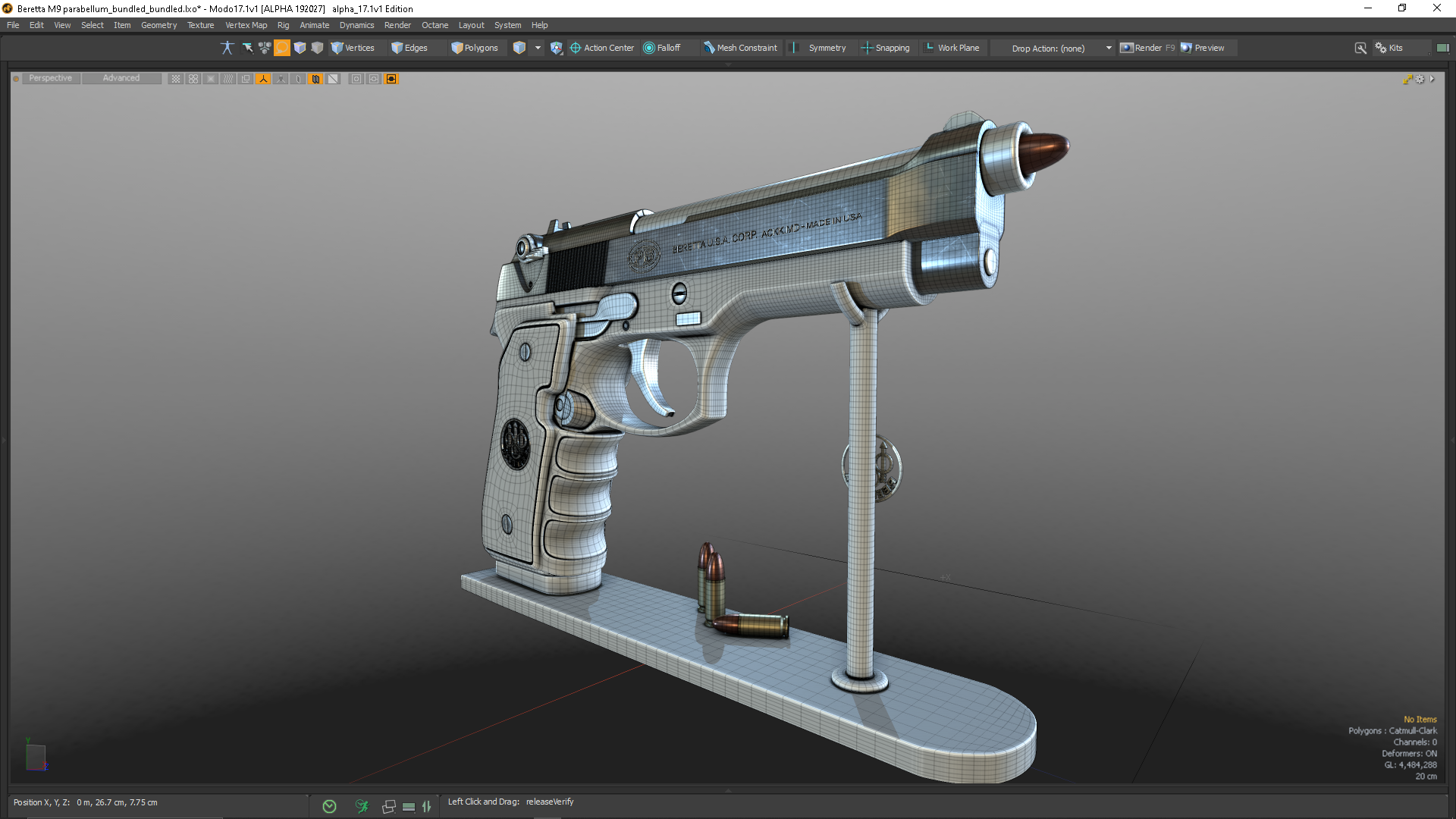Click the viewport settings gear icon

click(x=1420, y=79)
